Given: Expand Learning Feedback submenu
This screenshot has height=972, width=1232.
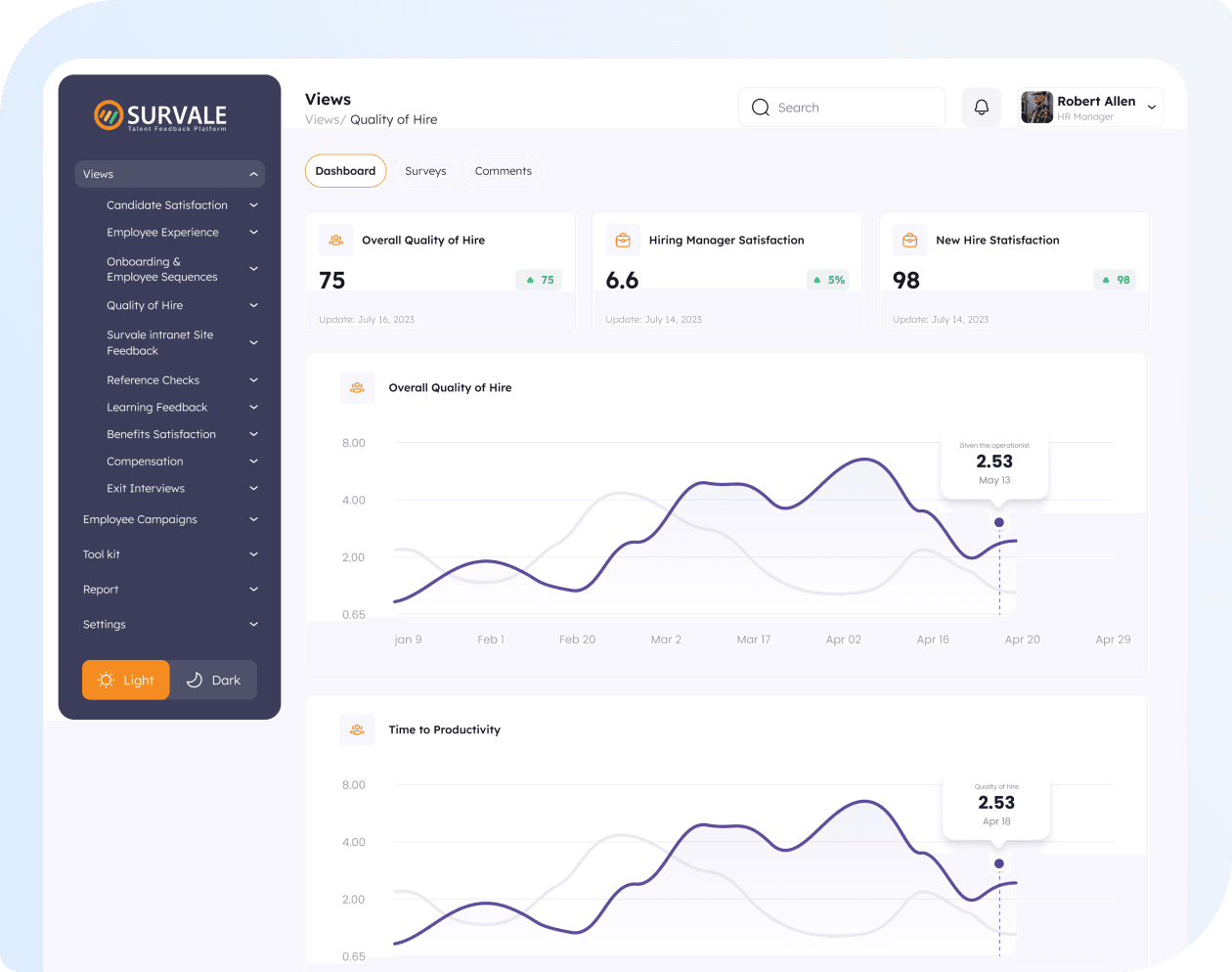Looking at the screenshot, I should coord(254,407).
